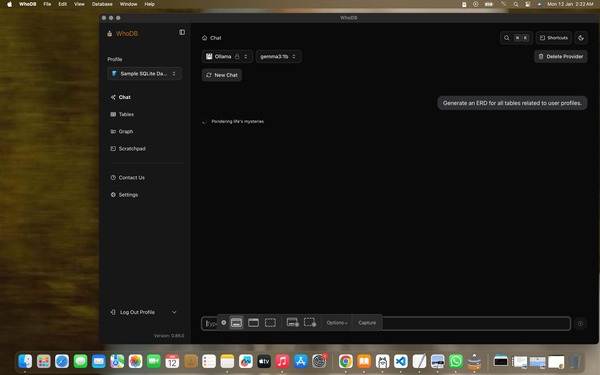Open FaceTime from the dock
The image size is (600, 375).
(x=154, y=361)
